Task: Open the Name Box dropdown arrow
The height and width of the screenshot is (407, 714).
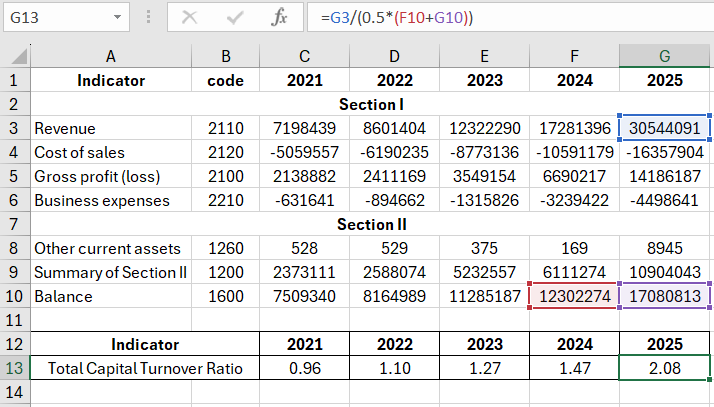Action: coord(117,17)
